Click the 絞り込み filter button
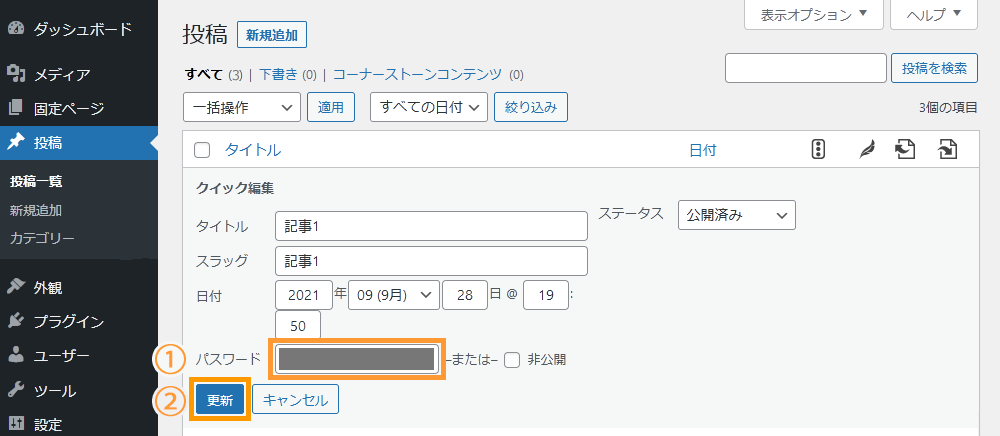Screen dimensions: 1000x436 531,107
